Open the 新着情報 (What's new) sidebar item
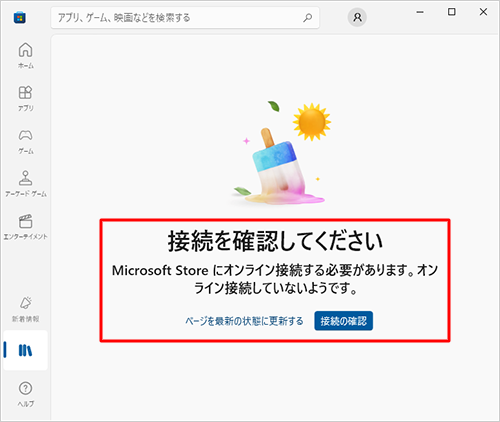This screenshot has height=422, width=500. point(26,309)
